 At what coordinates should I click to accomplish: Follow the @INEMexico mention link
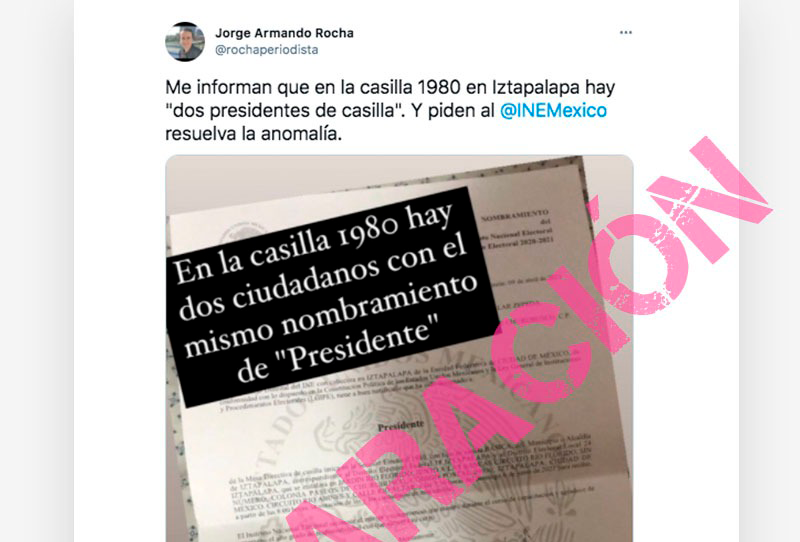553,111
